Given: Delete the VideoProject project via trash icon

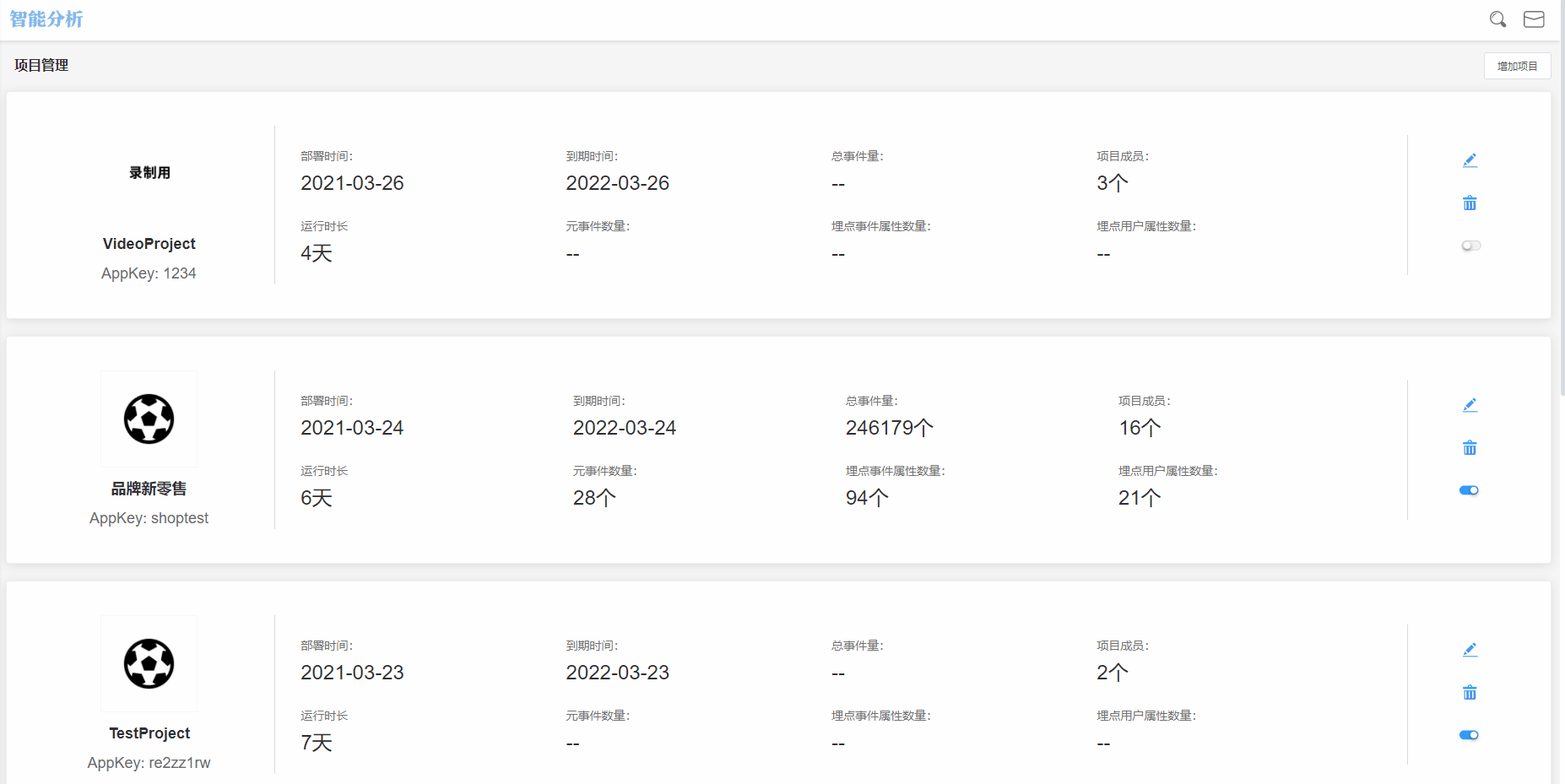Looking at the screenshot, I should 1470,203.
